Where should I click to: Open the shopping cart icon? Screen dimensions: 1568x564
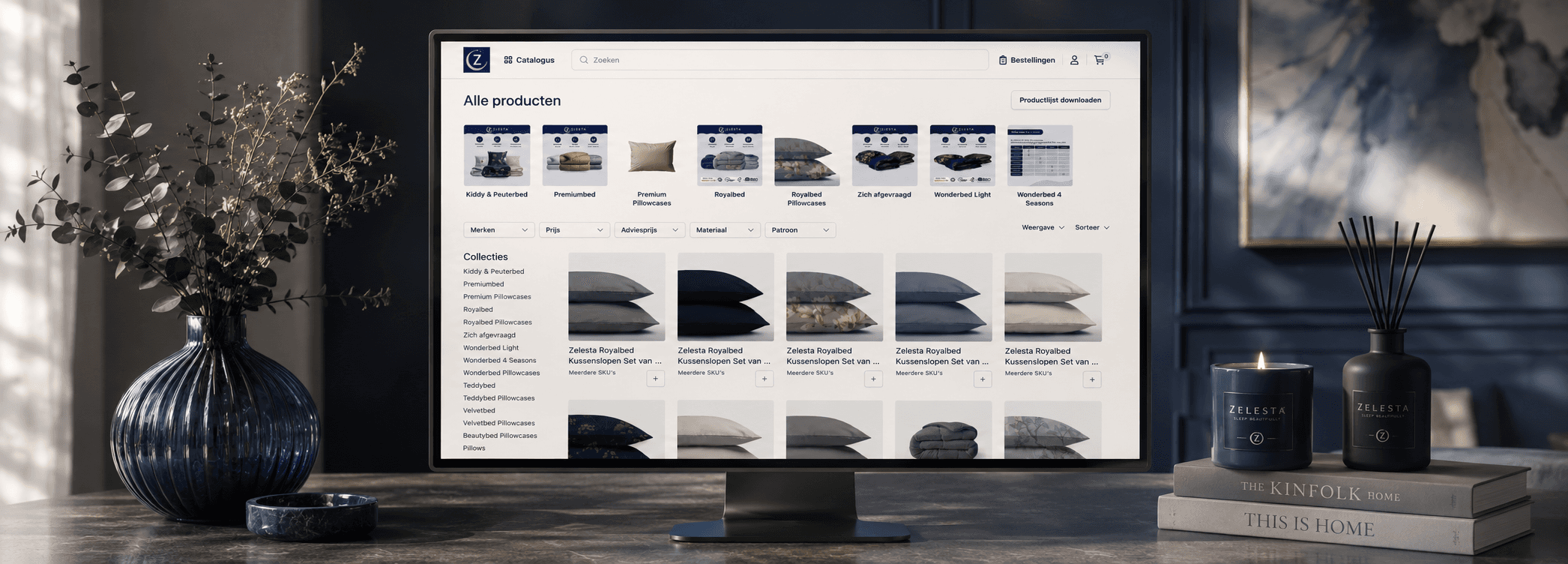click(x=1100, y=60)
